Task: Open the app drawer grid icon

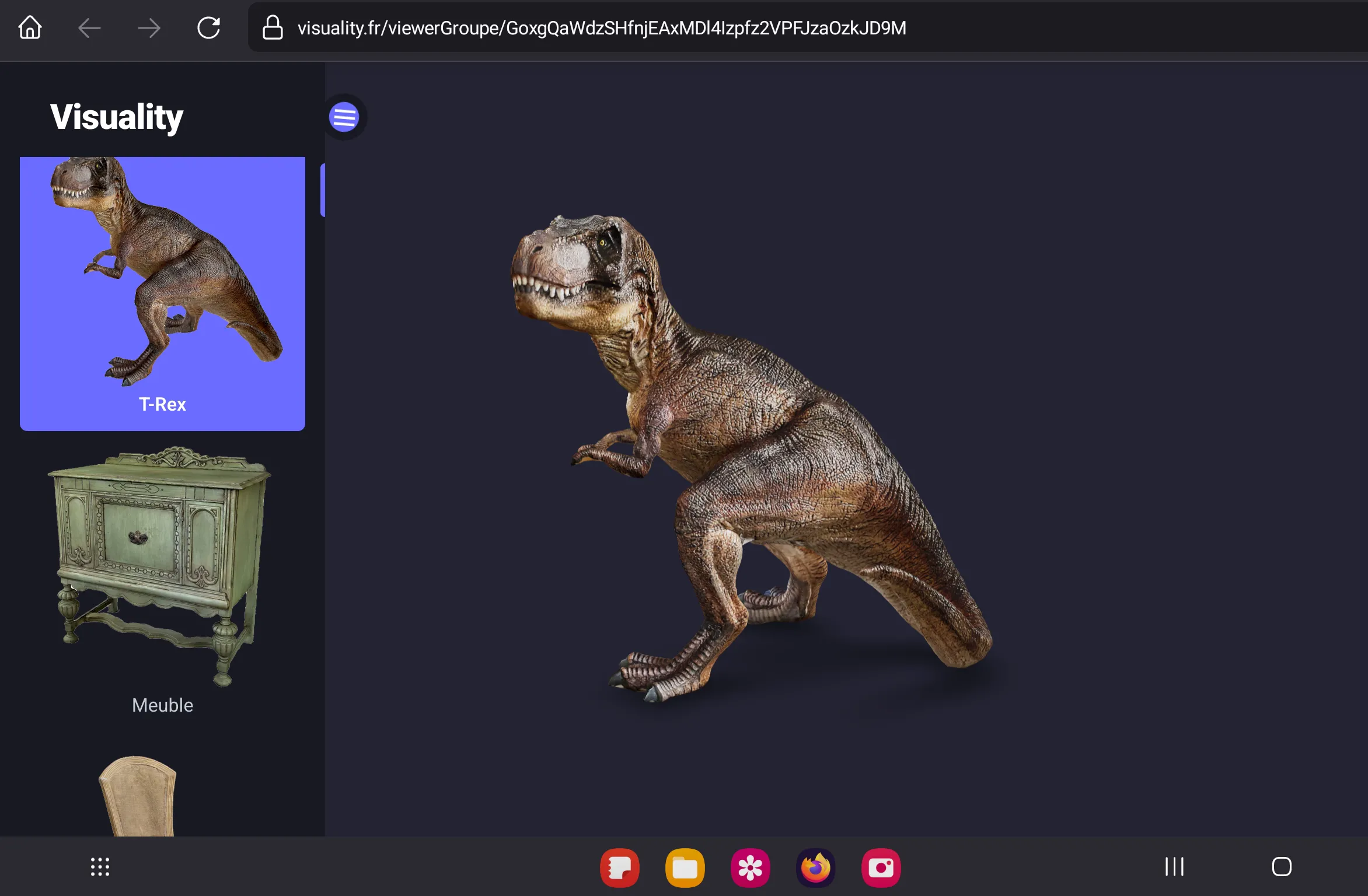Action: [x=100, y=867]
